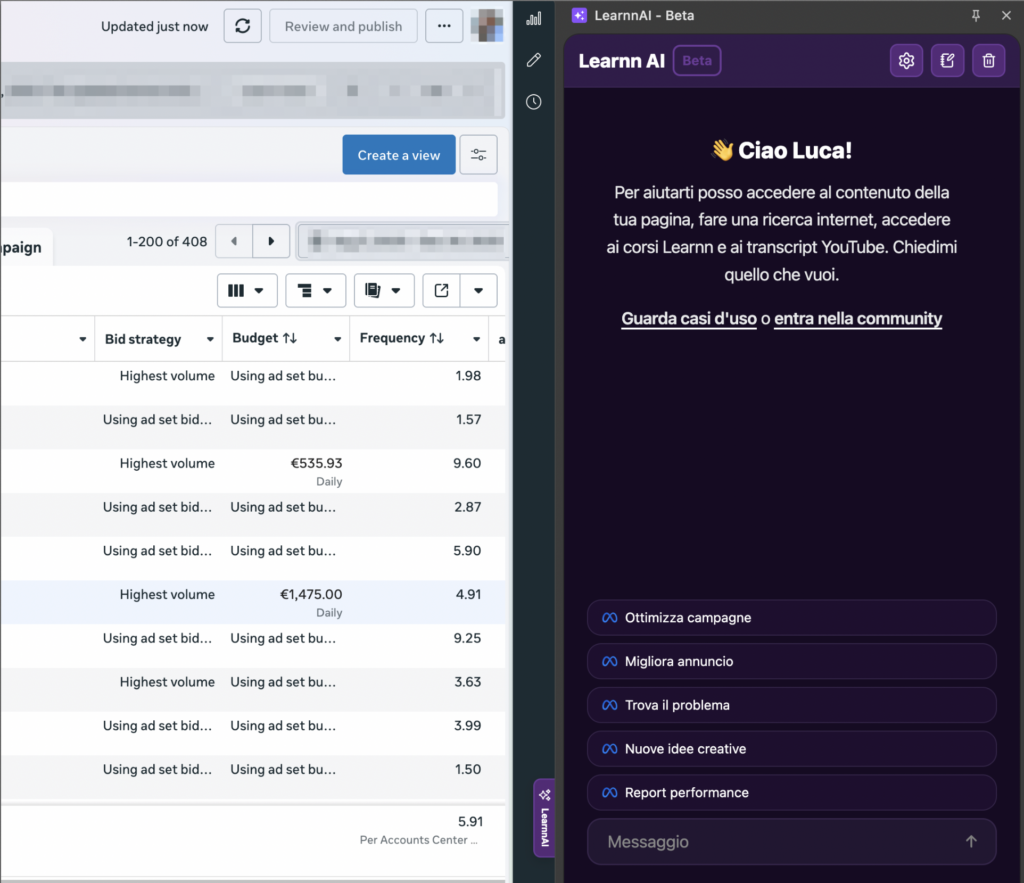
Task: Open the three-dots more options menu
Action: click(444, 26)
